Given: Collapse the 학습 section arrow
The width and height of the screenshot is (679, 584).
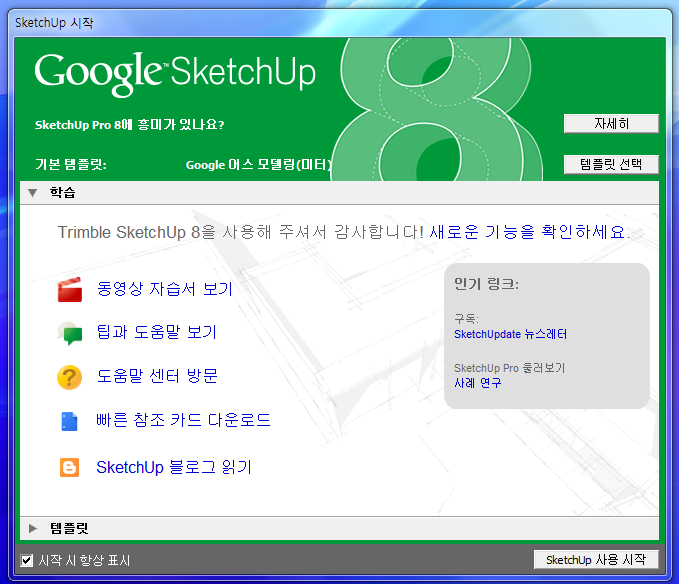Looking at the screenshot, I should [33, 192].
